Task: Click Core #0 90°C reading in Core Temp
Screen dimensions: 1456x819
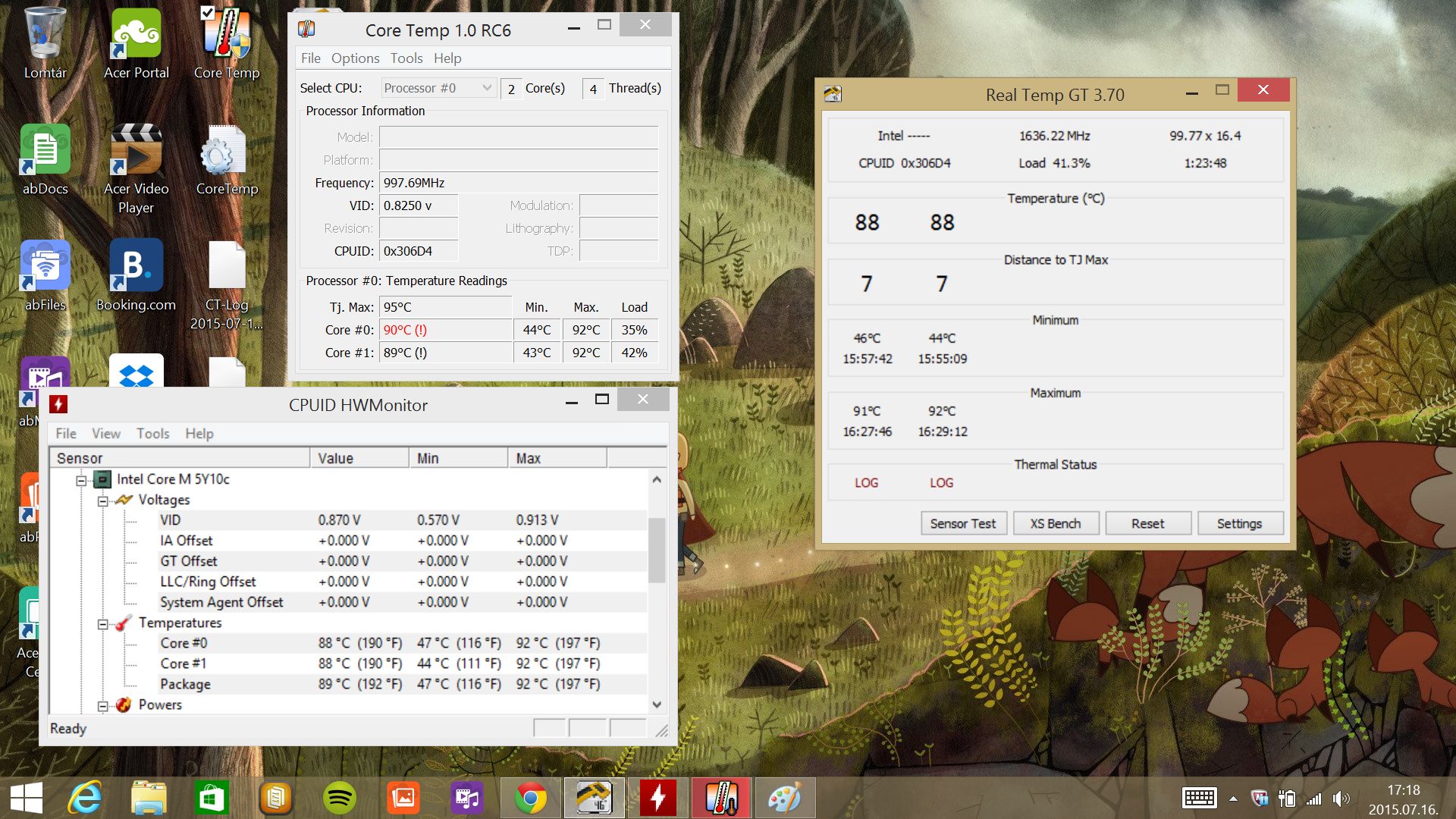Action: click(x=446, y=330)
